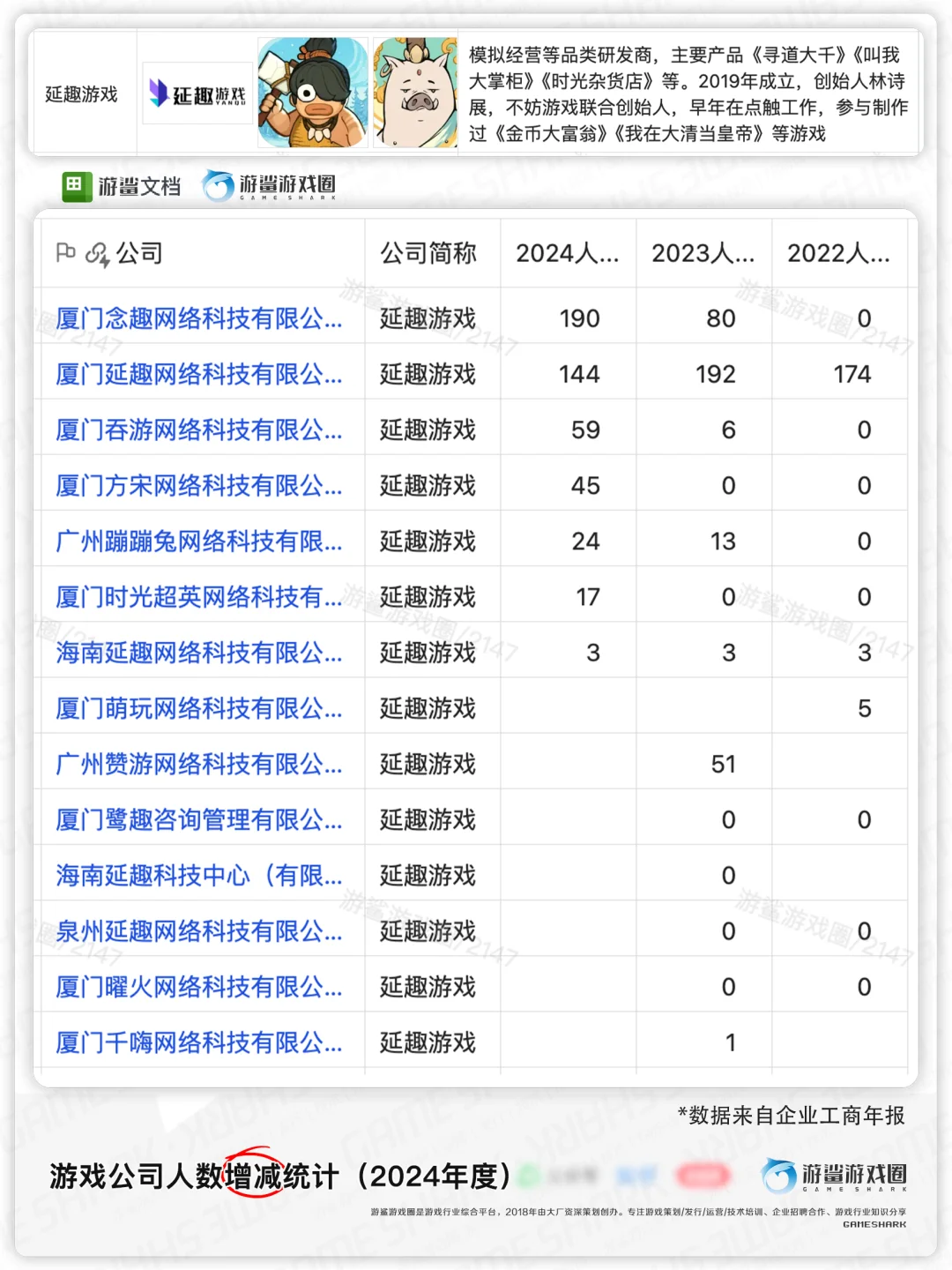Click the 190 value for 厦门念趣
The width and height of the screenshot is (952, 1270).
[580, 318]
